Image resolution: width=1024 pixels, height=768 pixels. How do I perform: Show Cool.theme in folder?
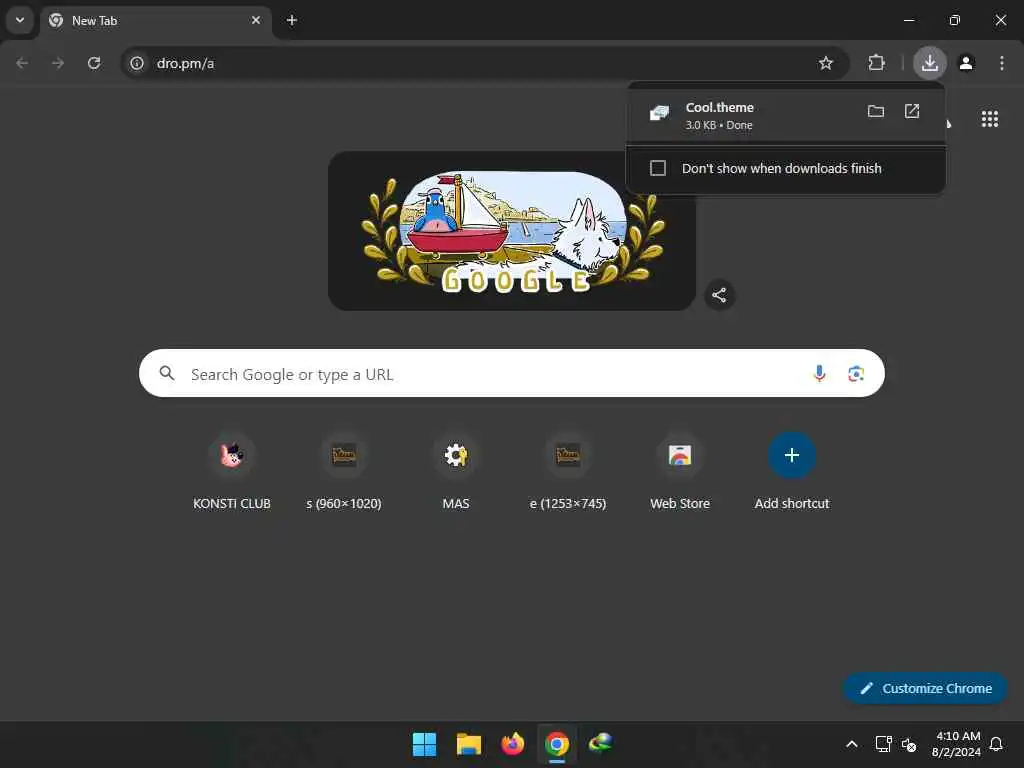876,111
